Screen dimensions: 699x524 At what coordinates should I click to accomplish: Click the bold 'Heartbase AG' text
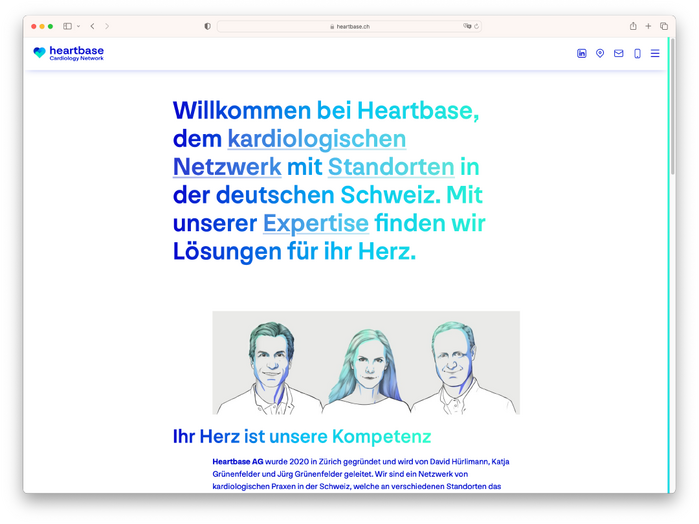pos(238,462)
